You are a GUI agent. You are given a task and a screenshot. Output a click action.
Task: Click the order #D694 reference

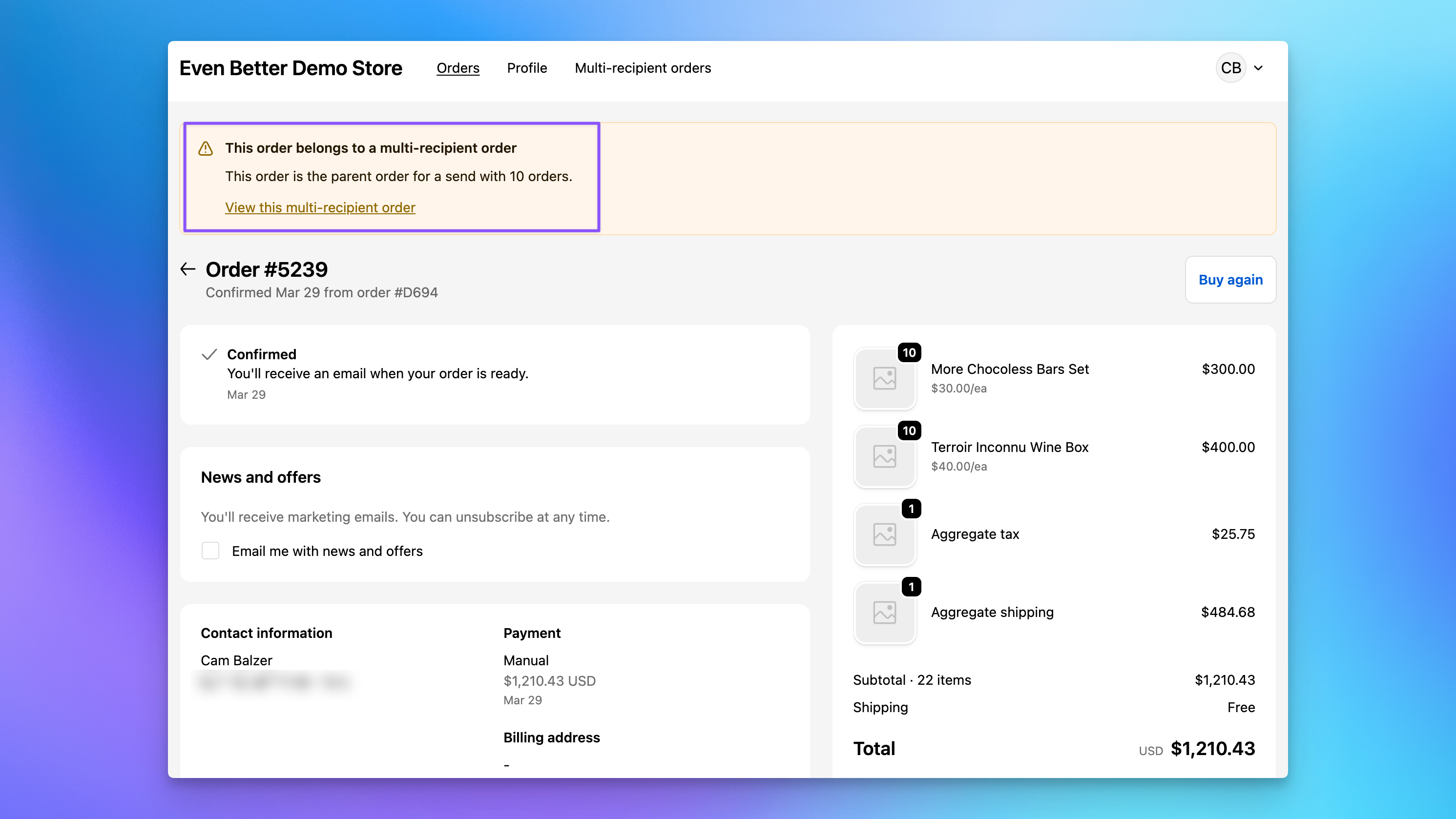416,292
